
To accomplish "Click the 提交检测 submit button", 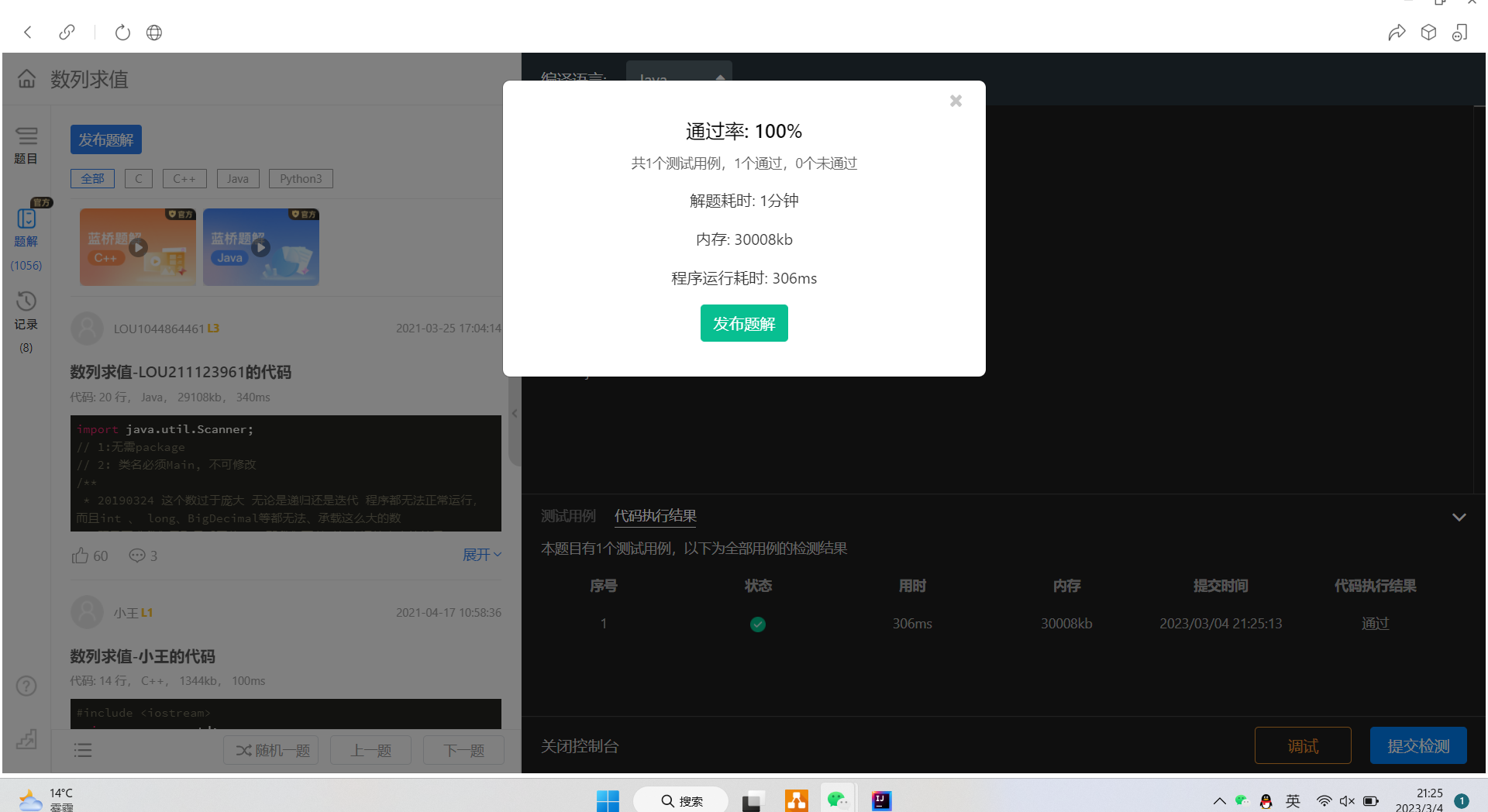I will point(1418,745).
